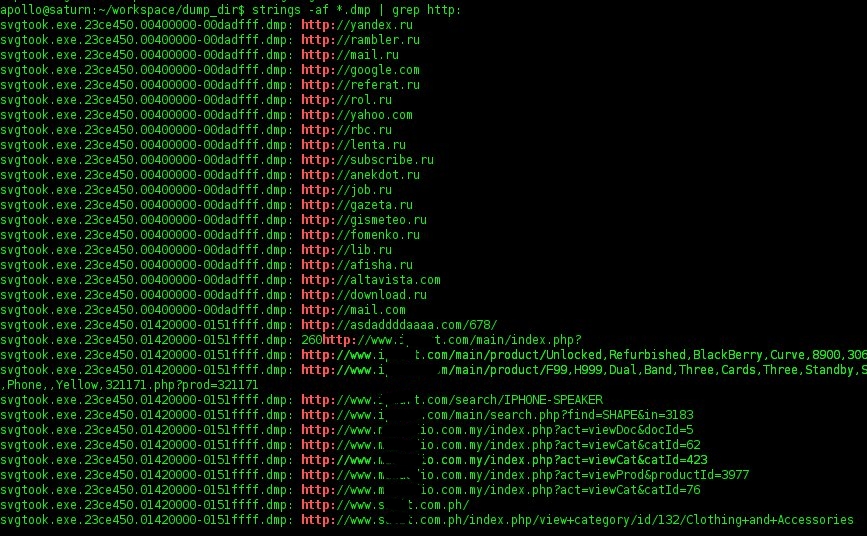The image size is (867, 536).
Task: Select the http://gismeteo.ru URL
Action: coord(364,220)
